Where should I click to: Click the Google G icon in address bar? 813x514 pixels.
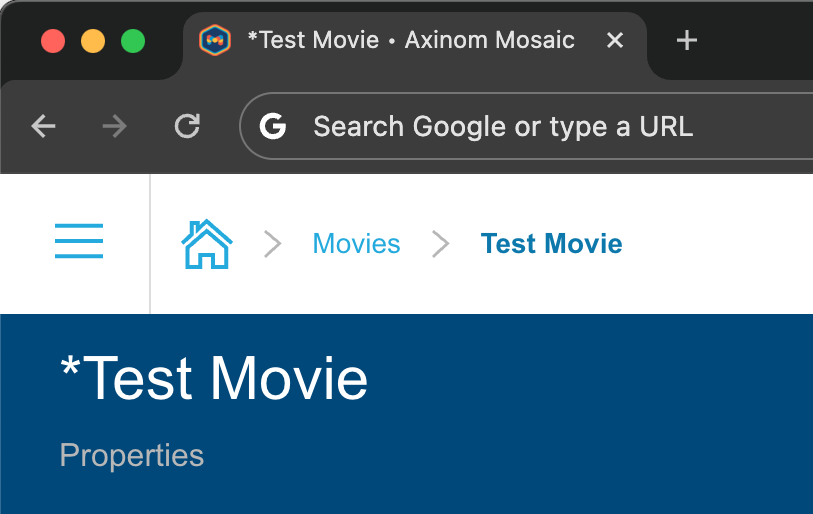[273, 126]
